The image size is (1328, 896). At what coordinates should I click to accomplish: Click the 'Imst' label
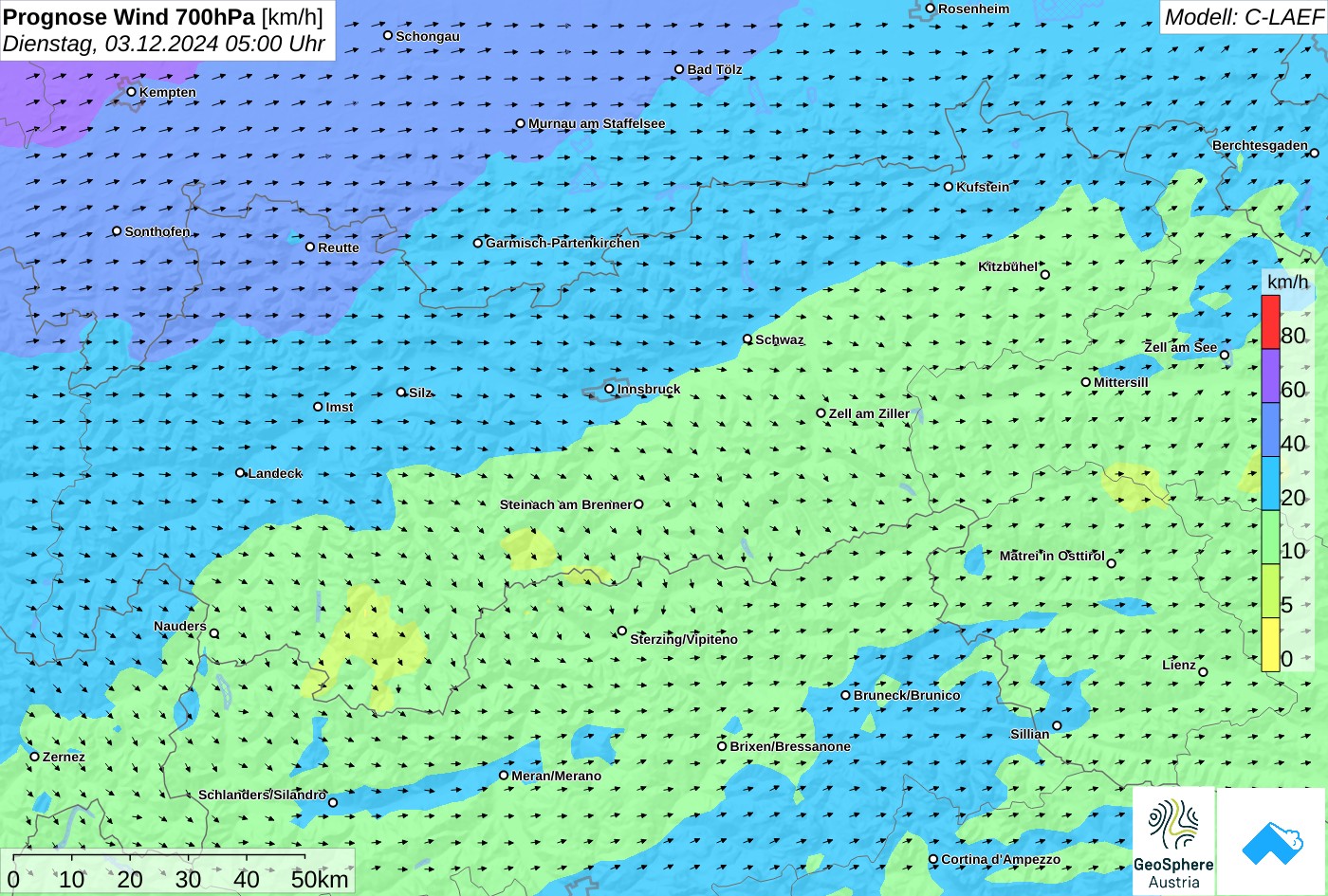click(x=340, y=407)
